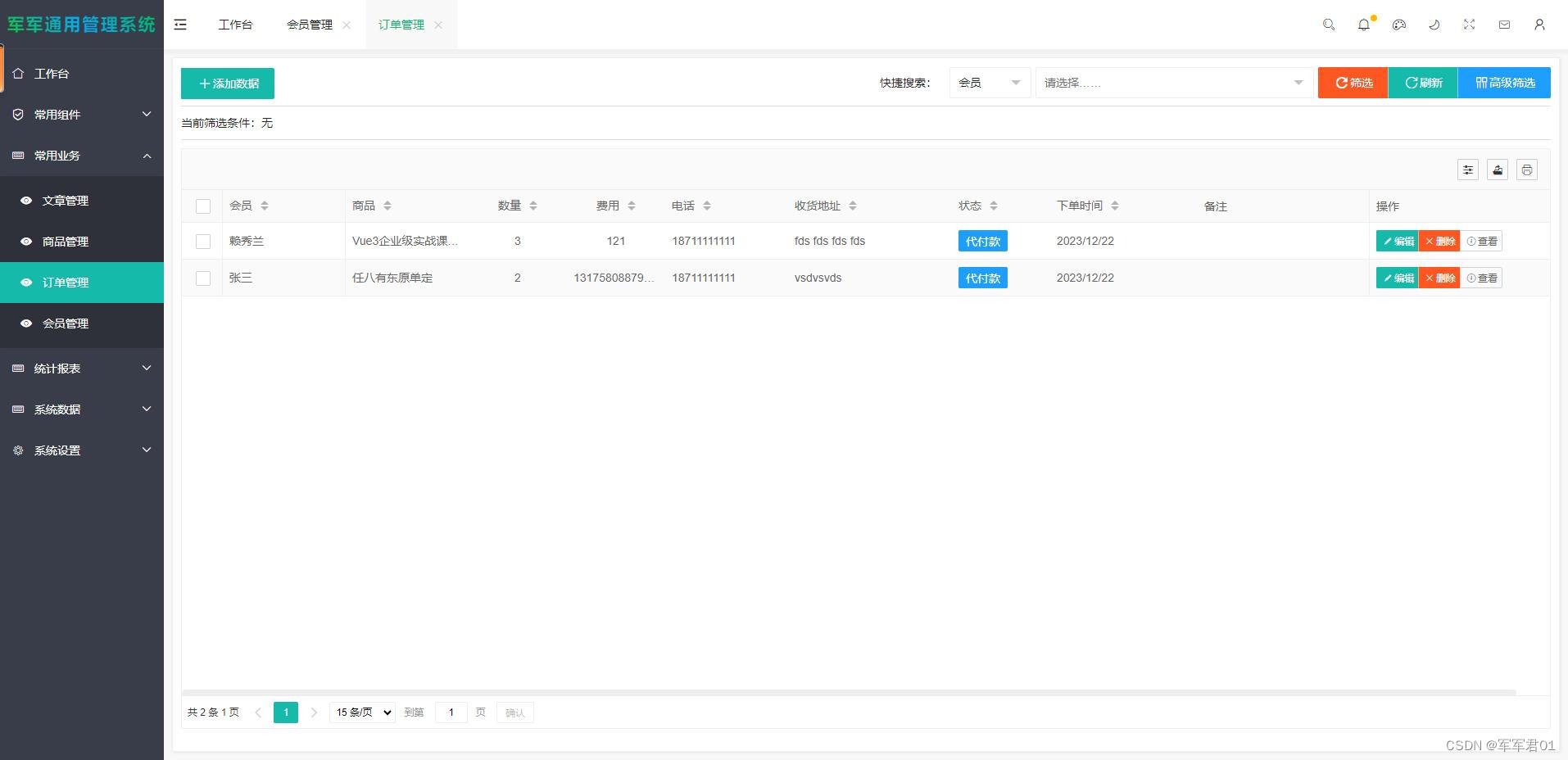The height and width of the screenshot is (760, 1568).
Task: Expand the 系统数据 sidebar menu
Action: [82, 409]
